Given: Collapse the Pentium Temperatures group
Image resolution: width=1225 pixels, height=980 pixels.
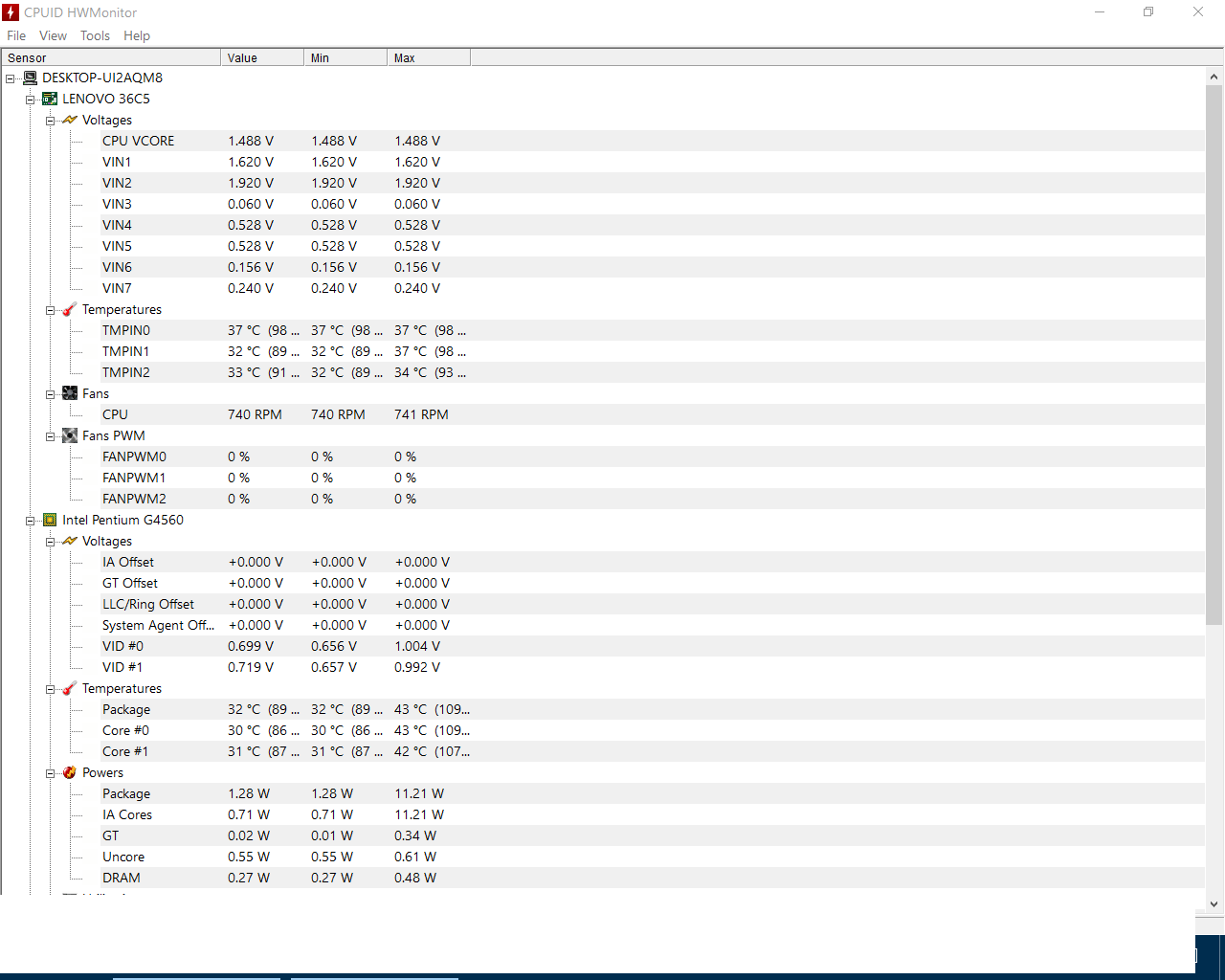Looking at the screenshot, I should pos(51,689).
